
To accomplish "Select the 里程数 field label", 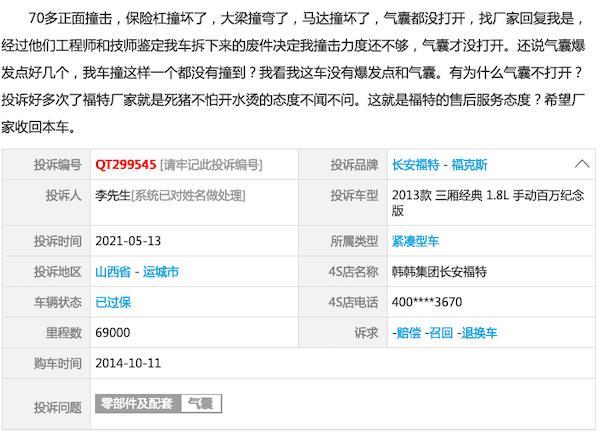I will [x=64, y=333].
